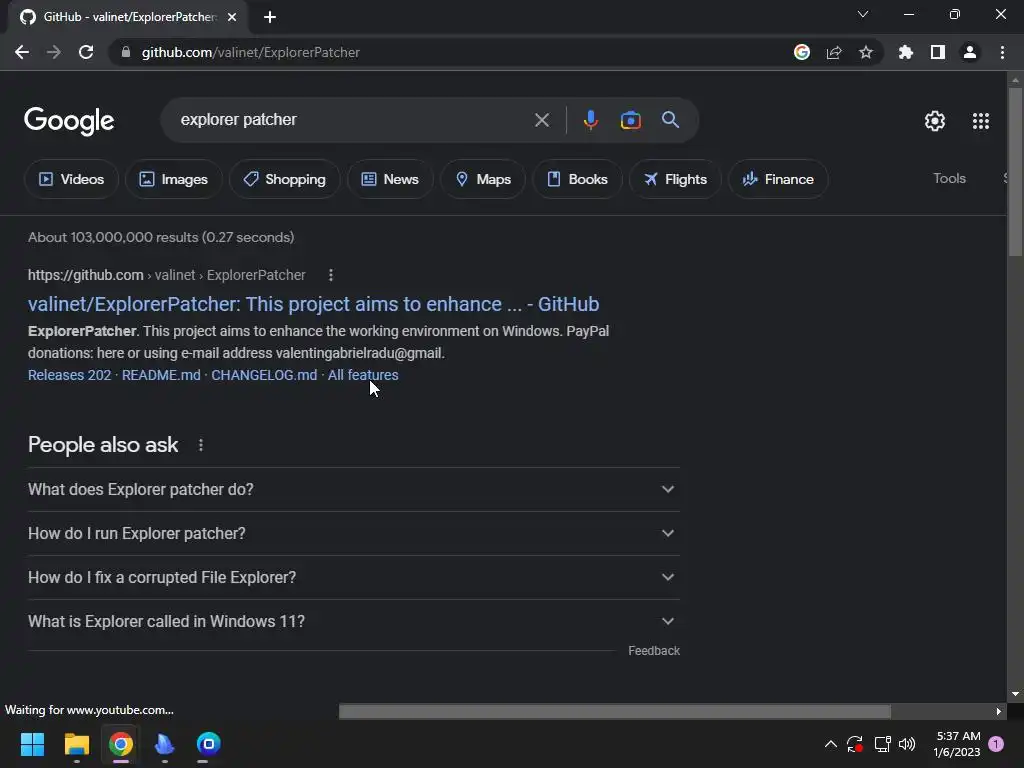Open the clock showing 5:37 AM
This screenshot has width=1024, height=768.
(x=957, y=744)
